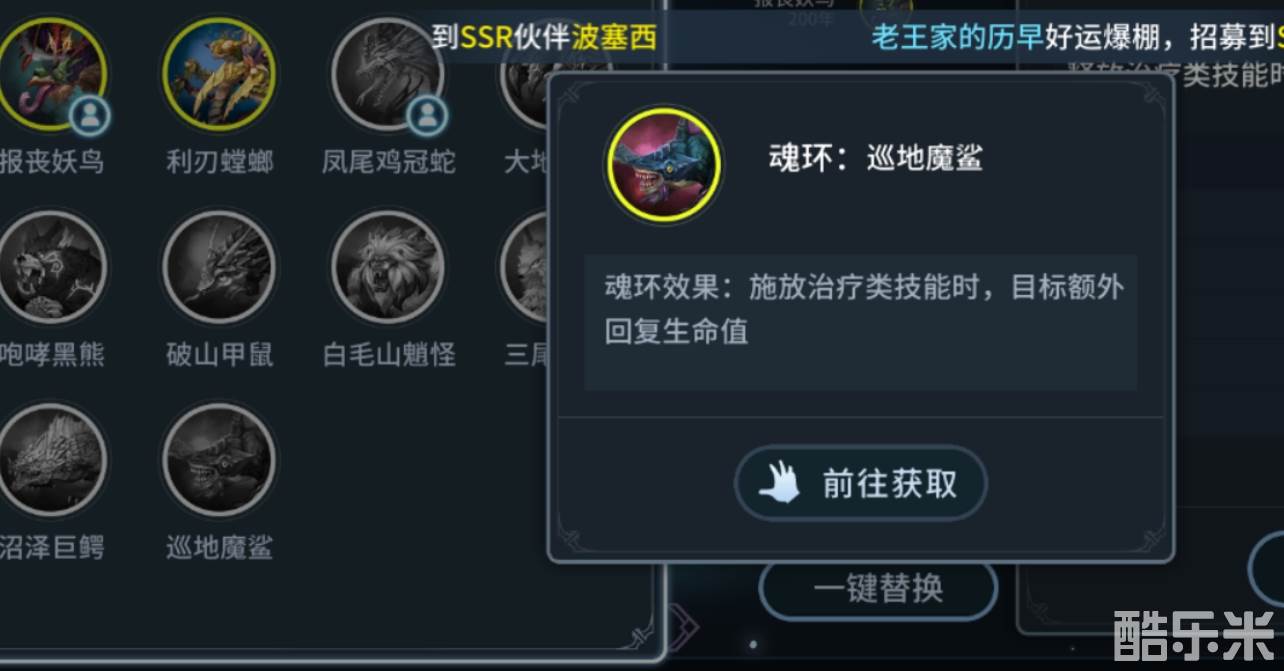Click the 魂环效果 description text box
This screenshot has height=671, width=1284.
pyautogui.click(x=861, y=322)
